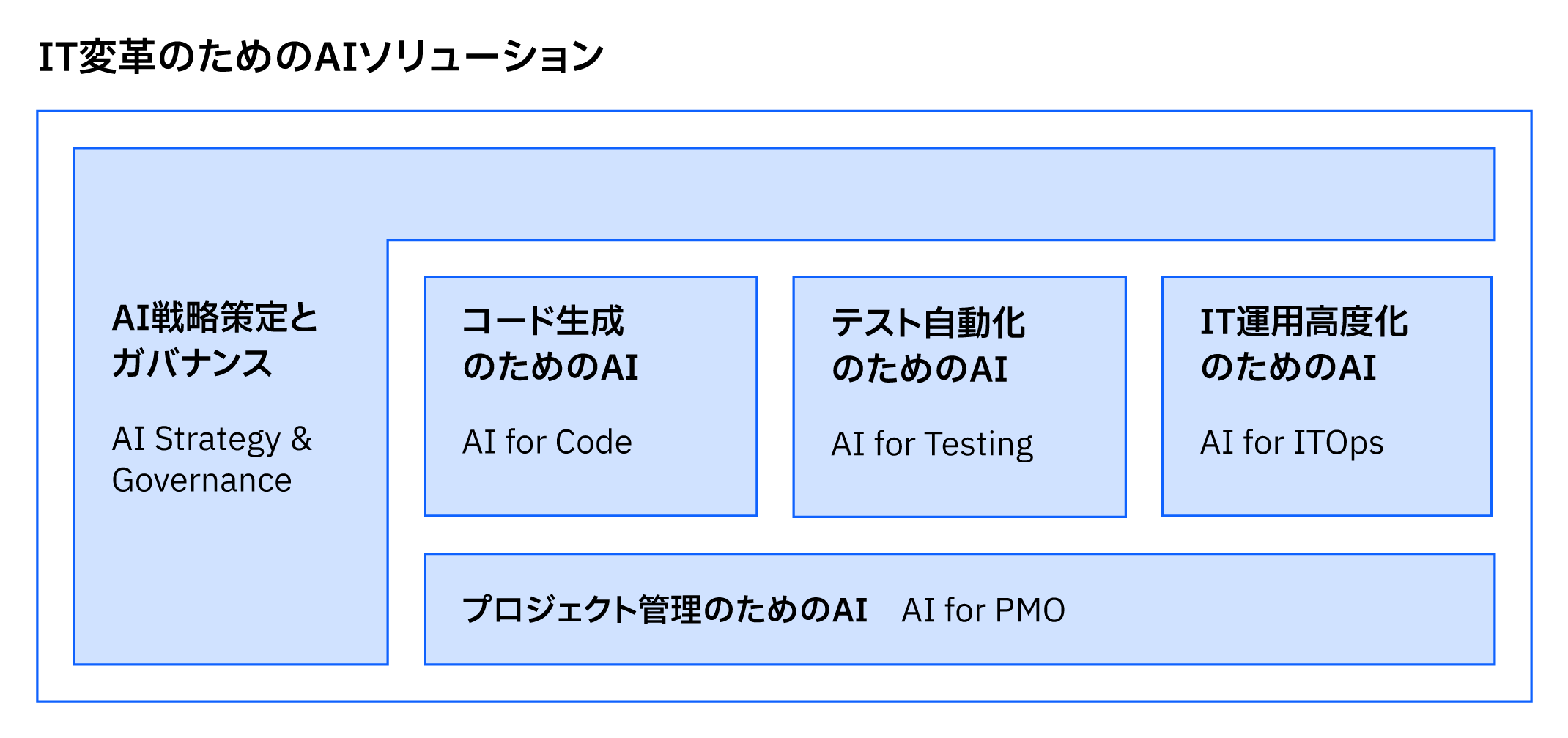The height and width of the screenshot is (738, 1568).
Task: Select the 'コード生成' heading text
Action: (543, 321)
